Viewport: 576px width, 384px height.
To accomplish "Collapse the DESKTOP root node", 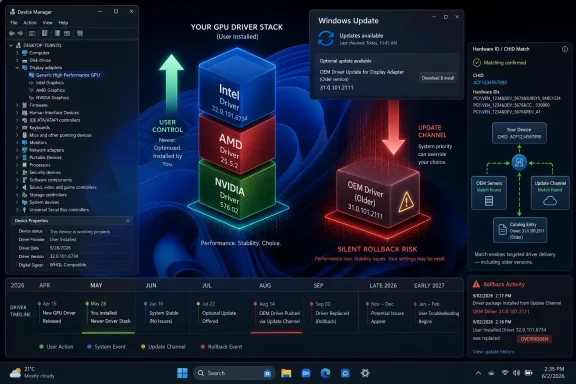I will click(x=11, y=45).
